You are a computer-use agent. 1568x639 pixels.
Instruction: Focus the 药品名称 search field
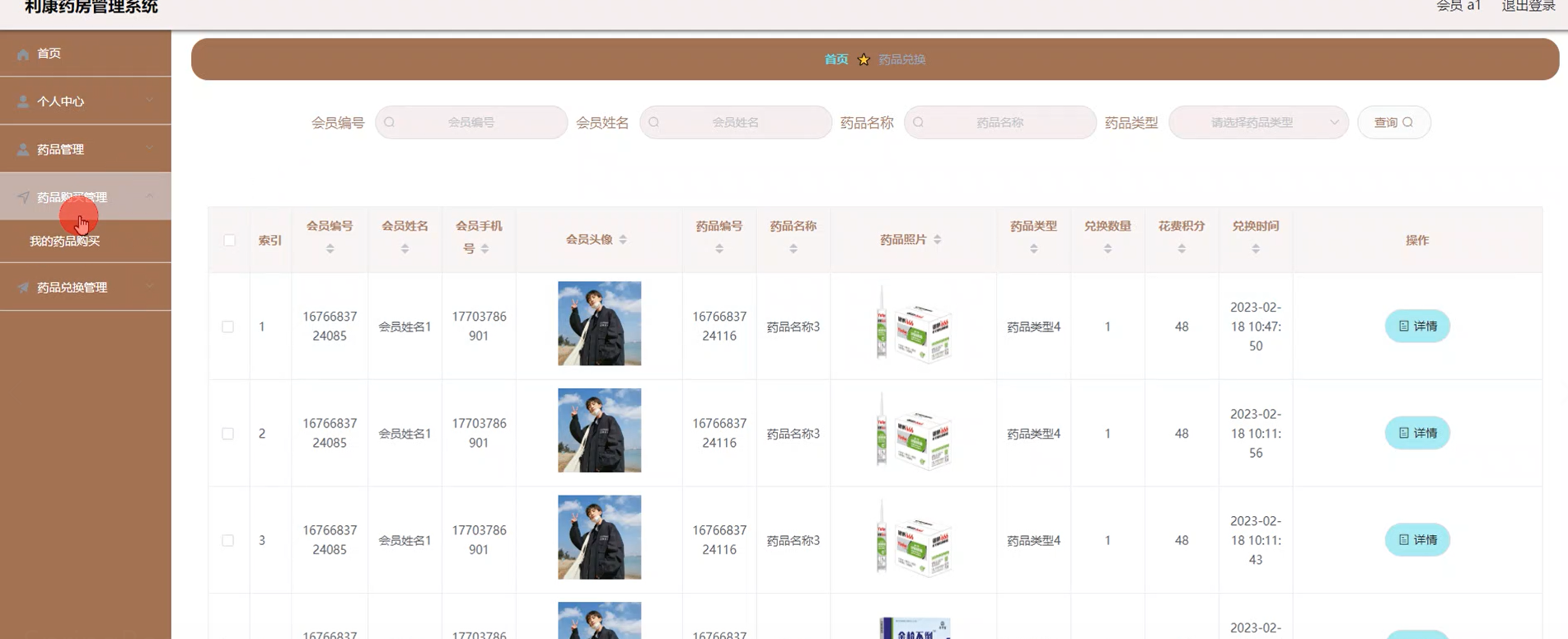1000,122
